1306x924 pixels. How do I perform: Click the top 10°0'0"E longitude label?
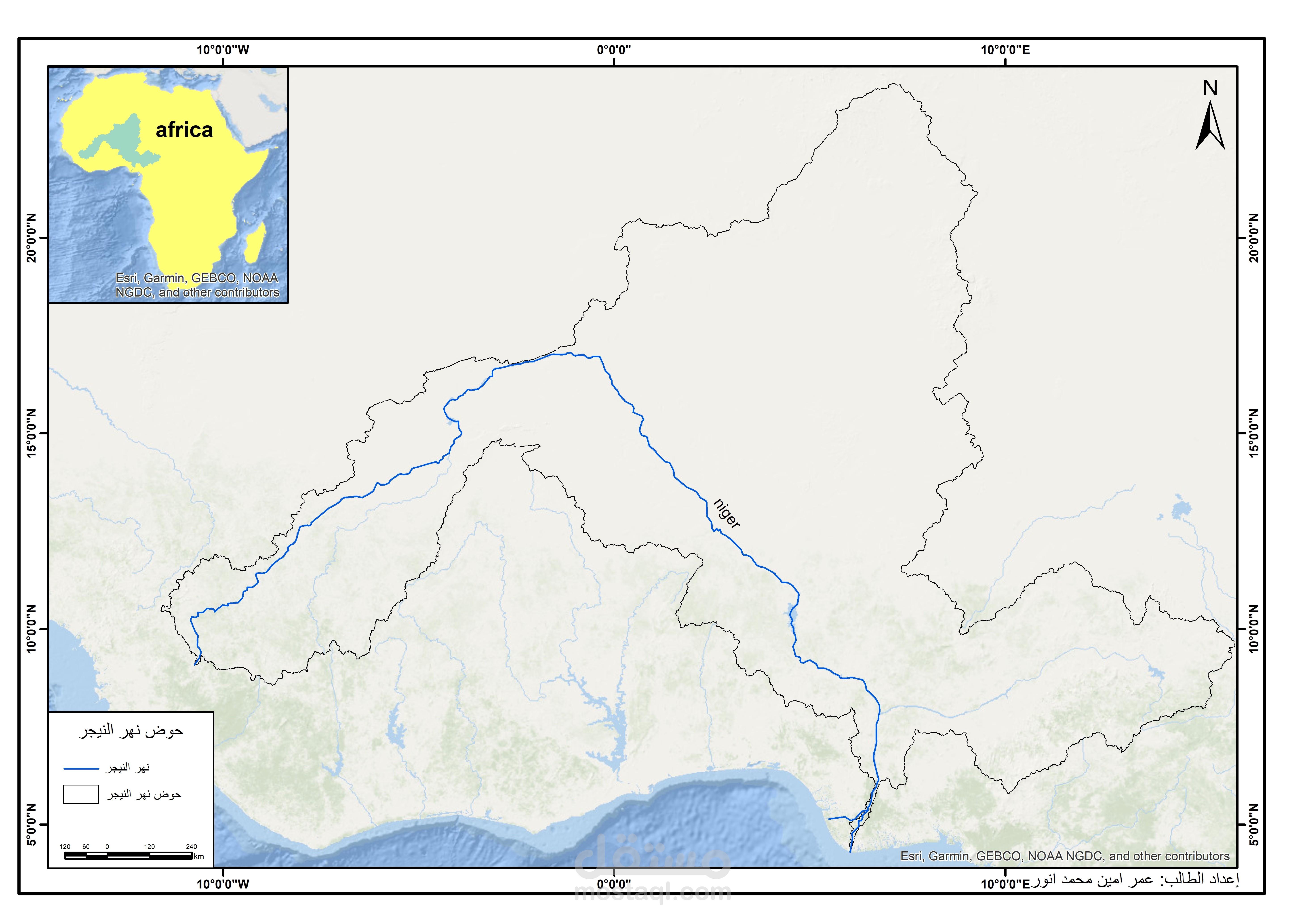click(x=1005, y=50)
